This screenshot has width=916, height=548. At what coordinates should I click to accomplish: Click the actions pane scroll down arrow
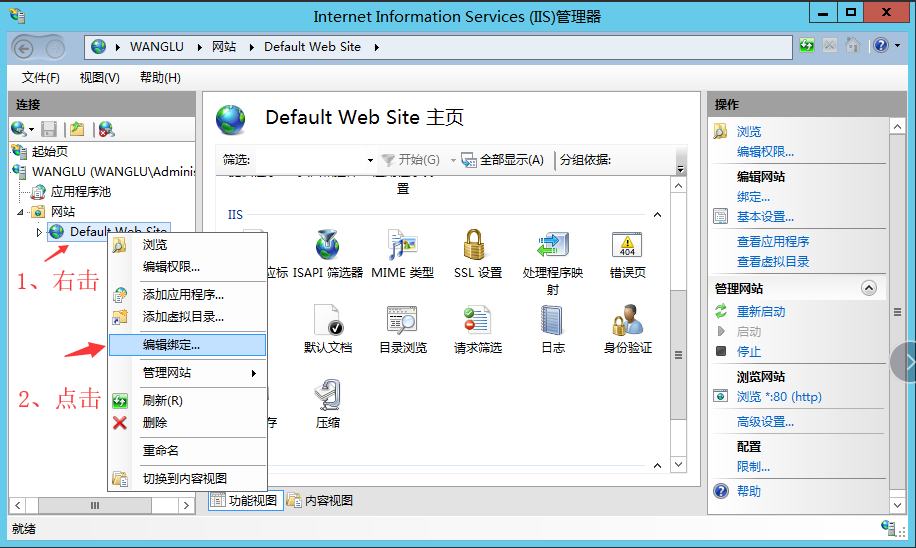coord(897,505)
